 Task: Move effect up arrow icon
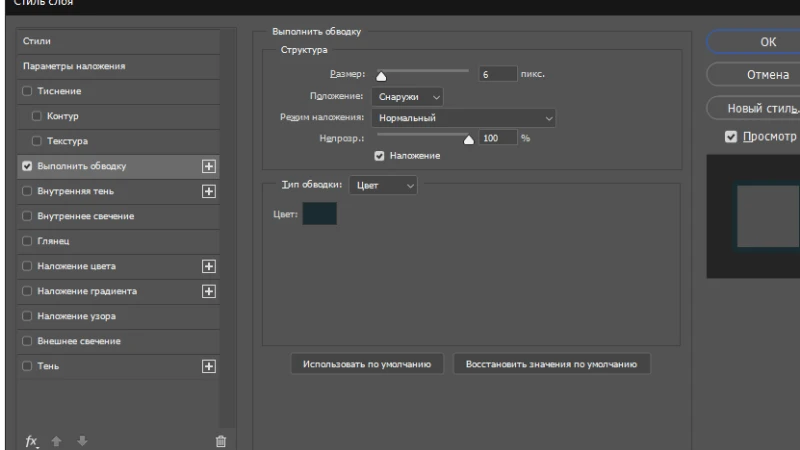click(x=57, y=441)
